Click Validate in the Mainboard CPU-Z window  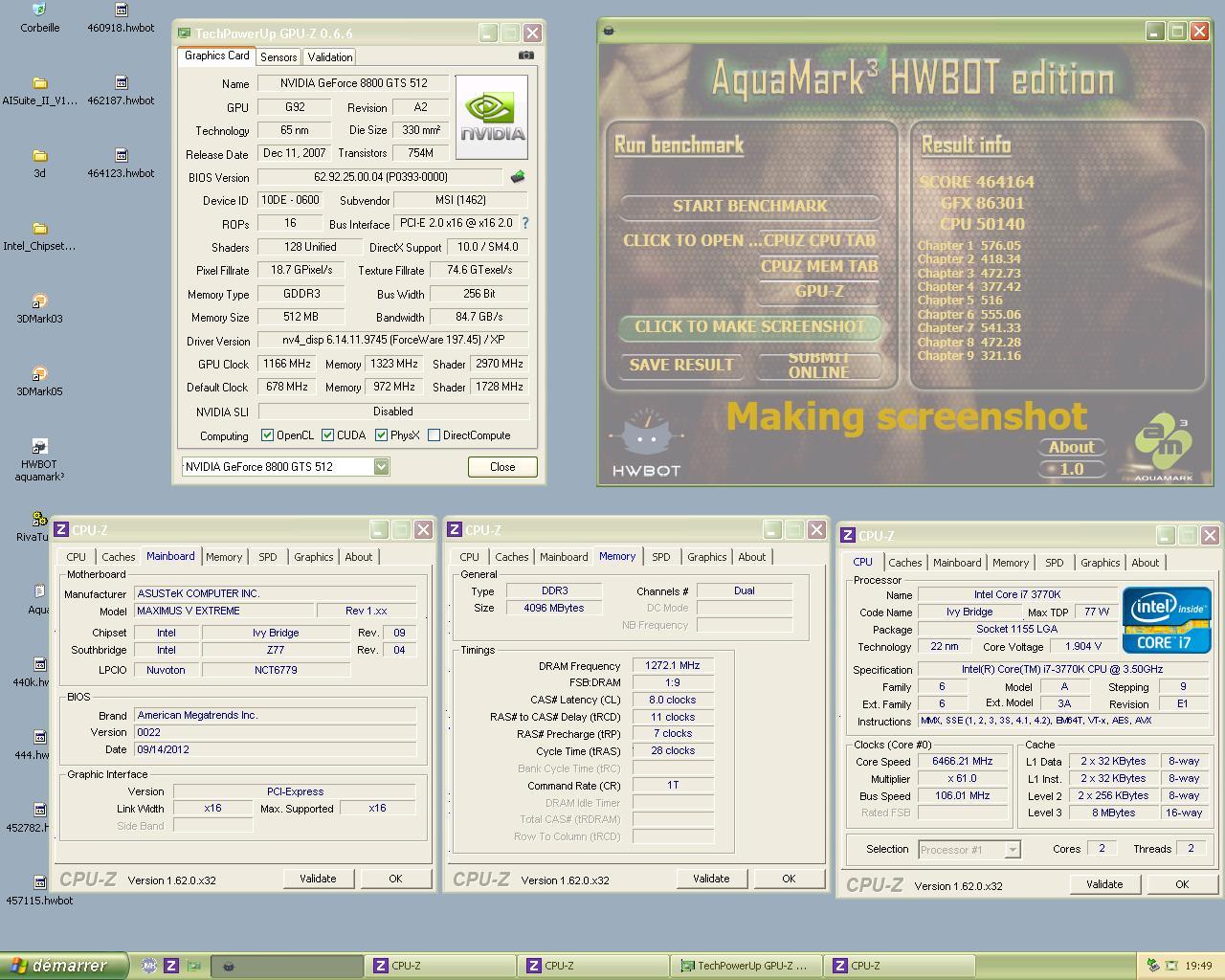point(318,879)
